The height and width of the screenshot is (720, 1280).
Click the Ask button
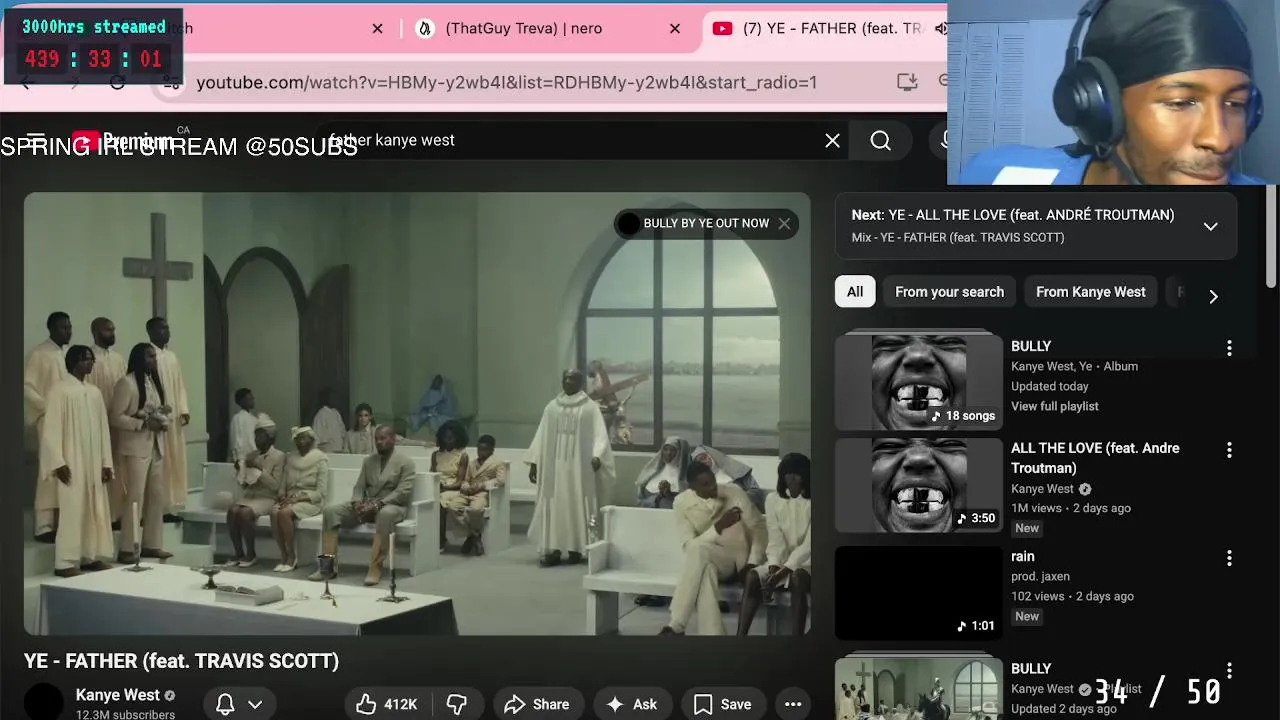coord(632,704)
